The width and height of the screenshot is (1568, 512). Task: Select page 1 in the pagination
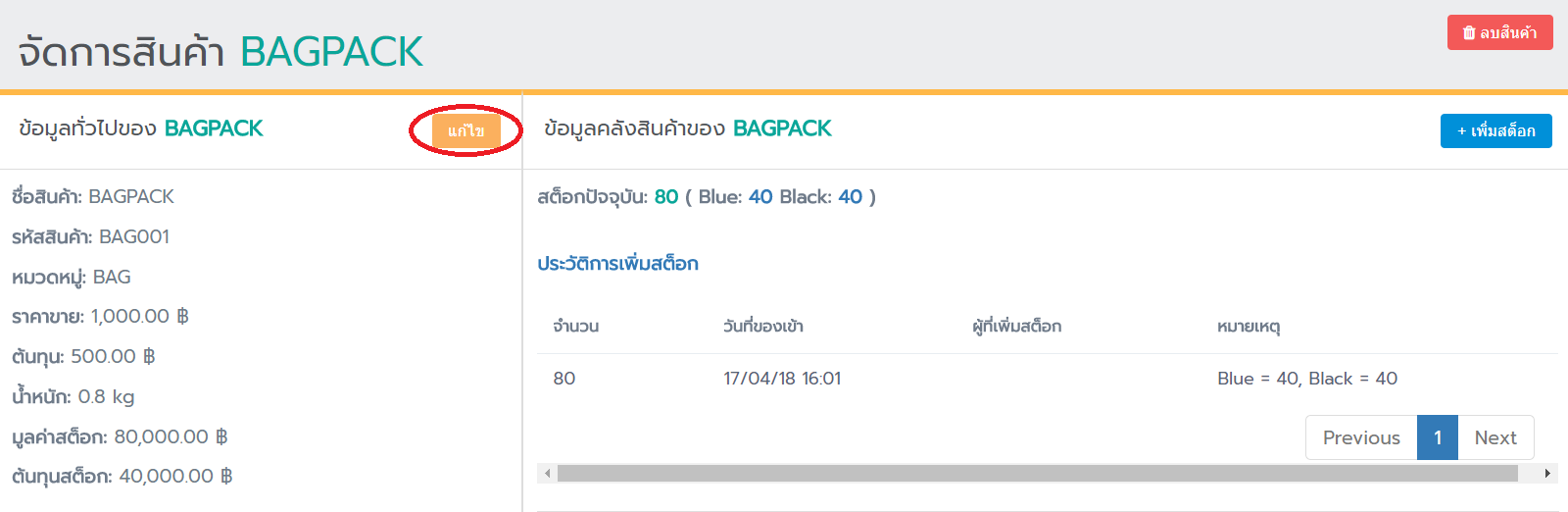[1437, 437]
